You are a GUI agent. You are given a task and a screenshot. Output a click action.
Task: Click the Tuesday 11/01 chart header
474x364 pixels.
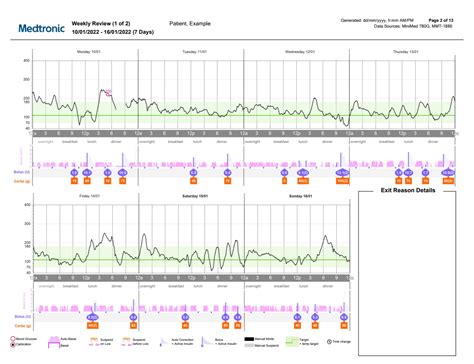tap(194, 52)
